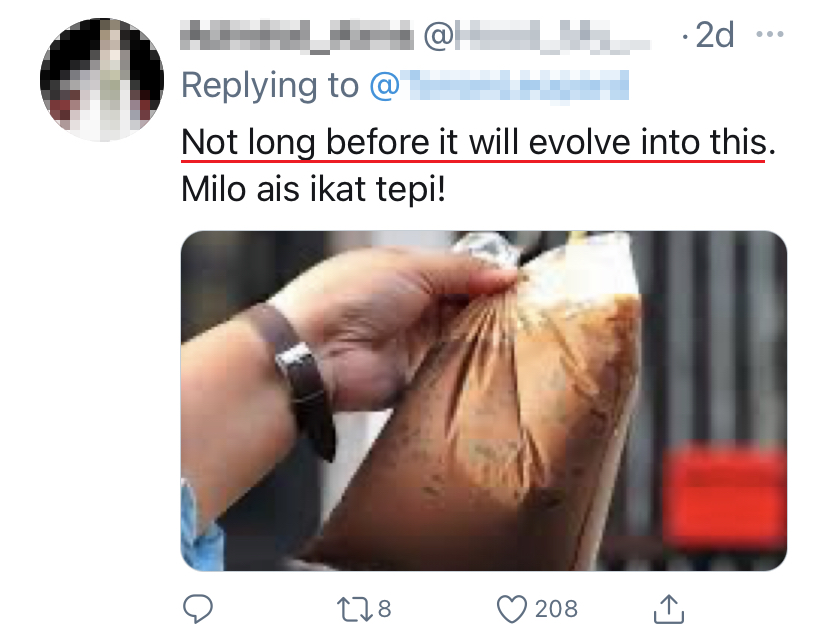This screenshot has width=828, height=633.
Task: Click the 'Replying to' label
Action: click(269, 86)
